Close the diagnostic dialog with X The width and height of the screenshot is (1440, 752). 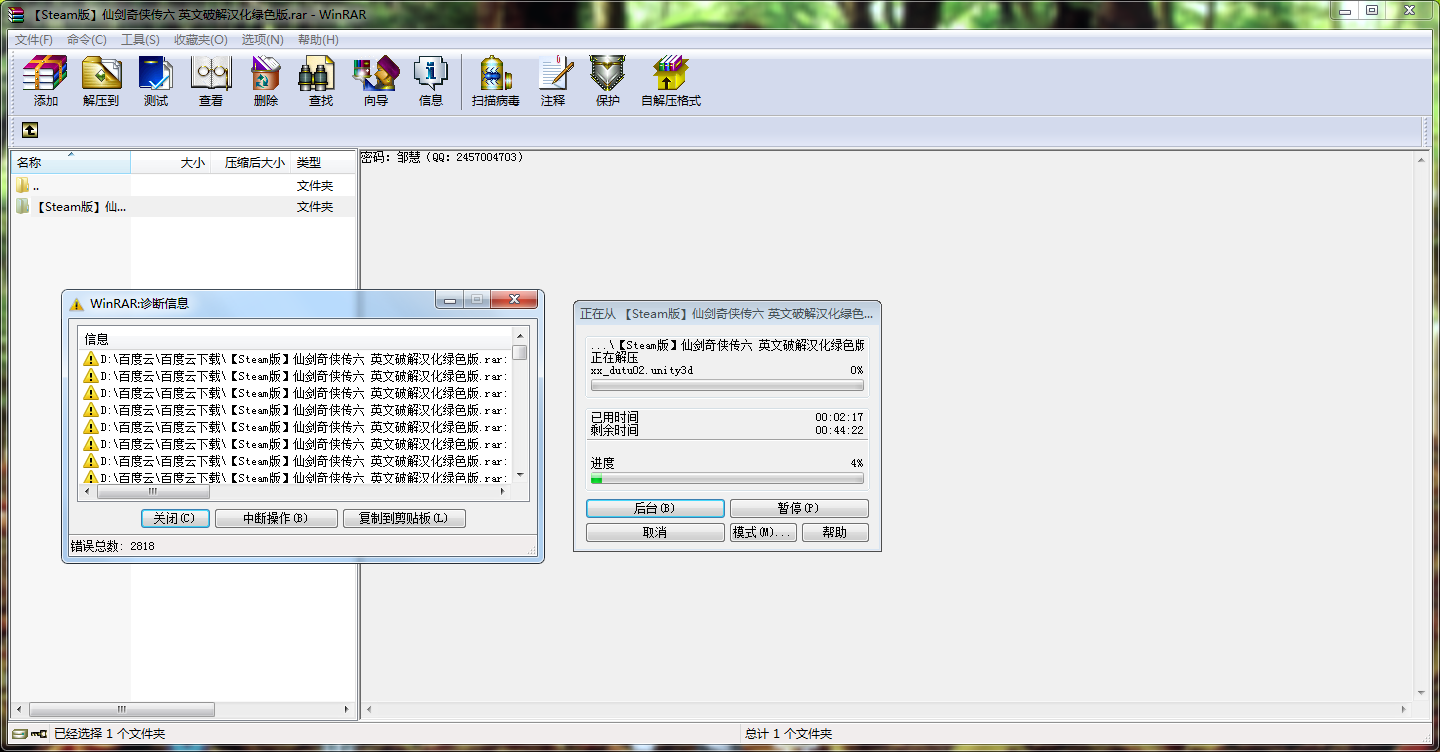click(514, 300)
